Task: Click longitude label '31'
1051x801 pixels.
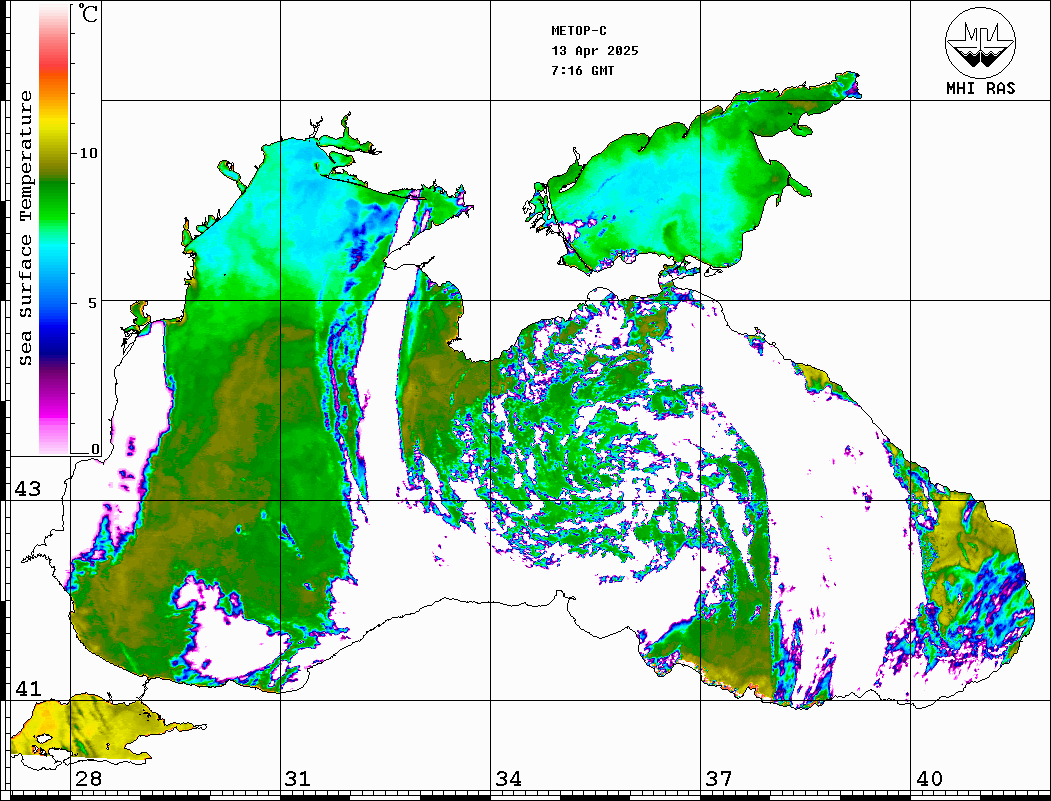Action: point(298,778)
